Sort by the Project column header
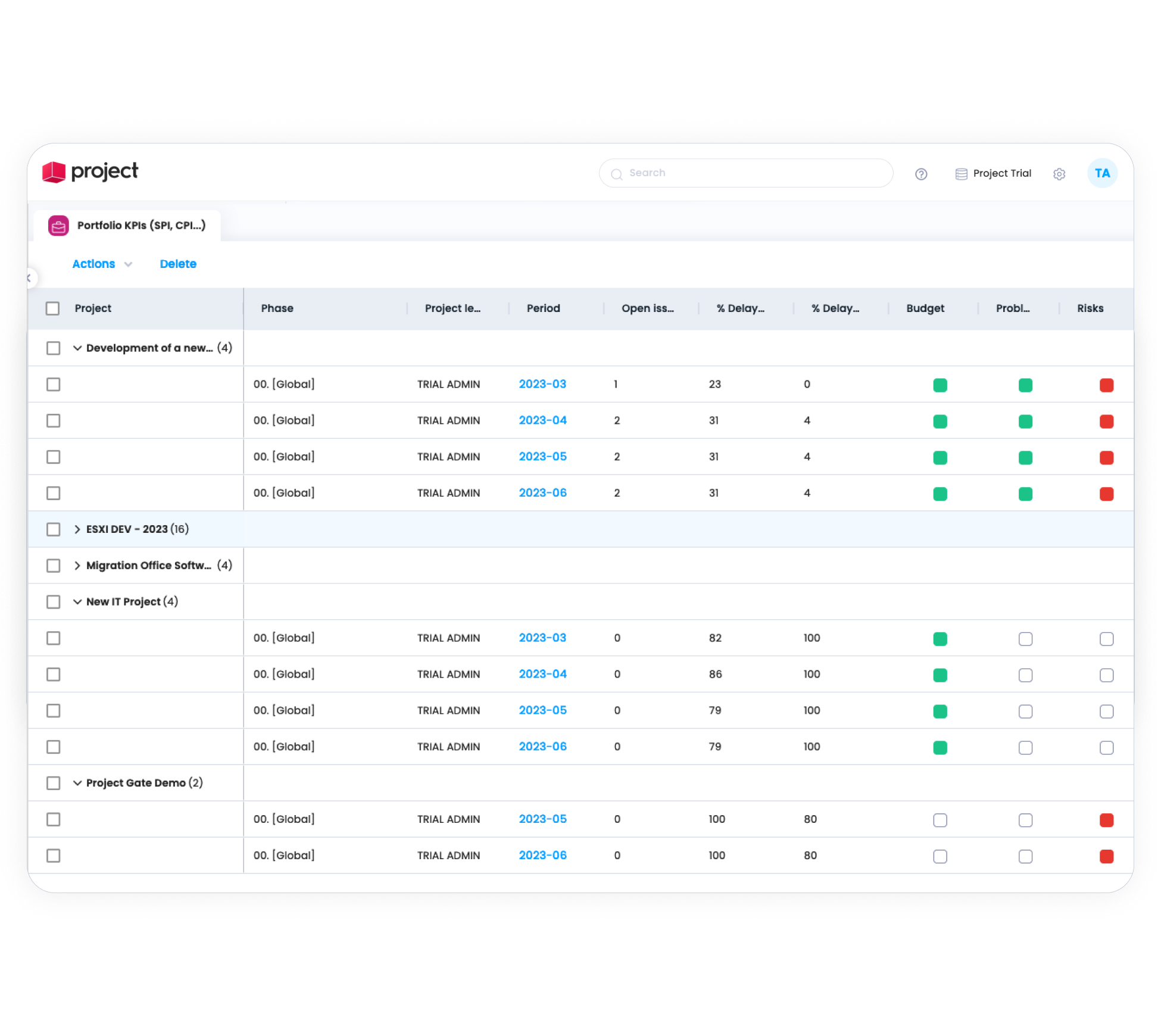Viewport: 1161px width, 1036px height. [x=93, y=308]
